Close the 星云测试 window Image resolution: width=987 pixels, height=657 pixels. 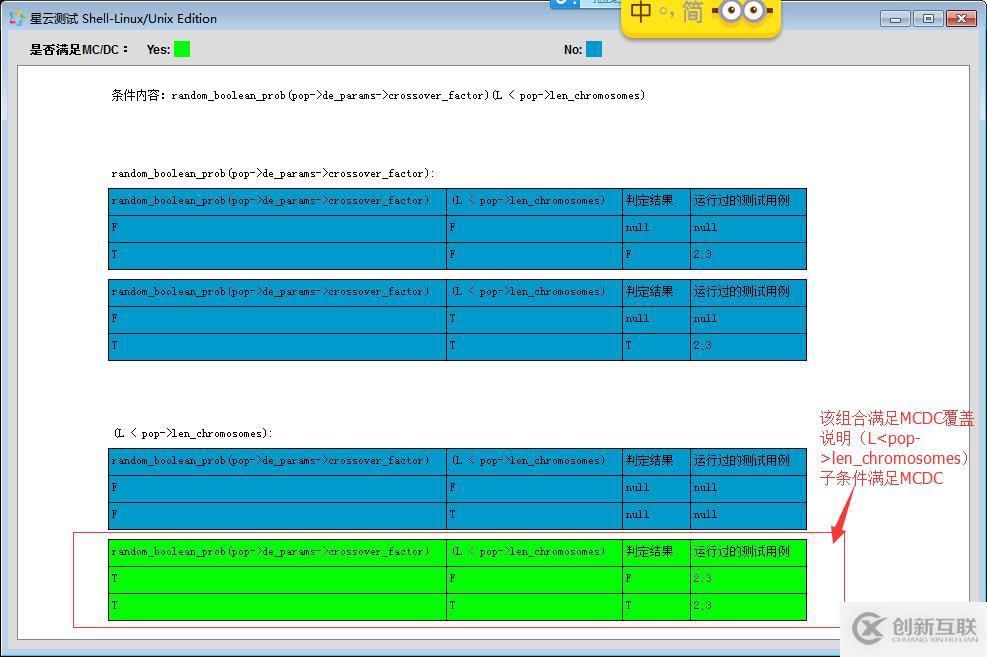pyautogui.click(x=961, y=19)
